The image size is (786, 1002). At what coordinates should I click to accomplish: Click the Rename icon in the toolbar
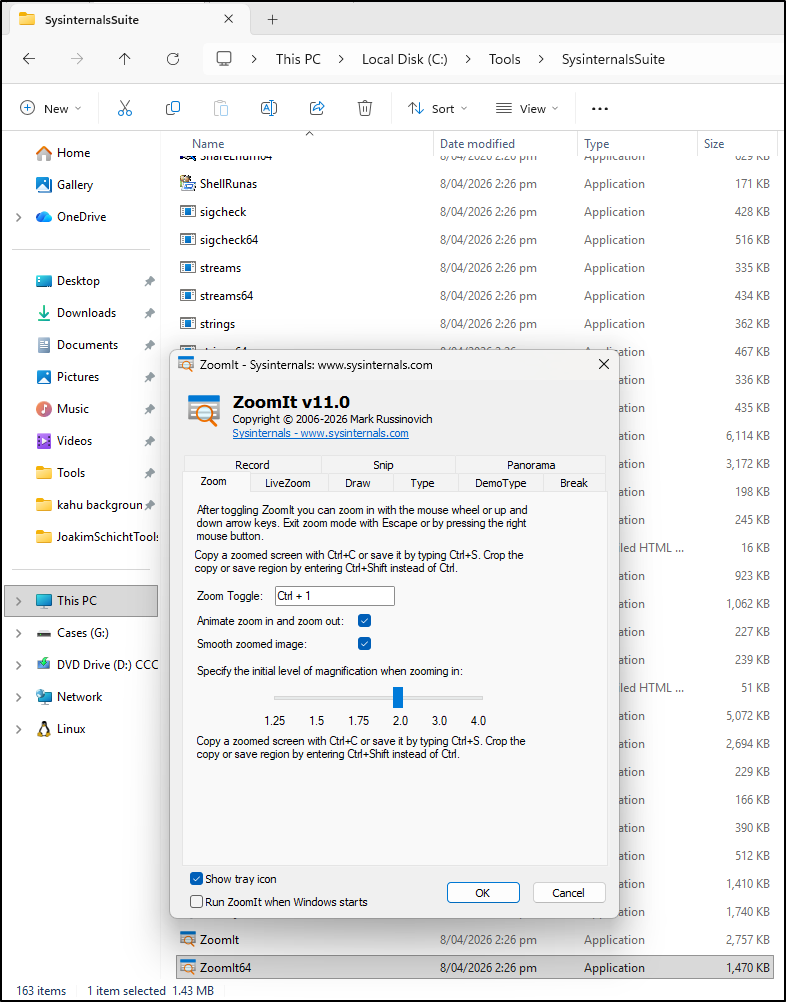pos(269,109)
